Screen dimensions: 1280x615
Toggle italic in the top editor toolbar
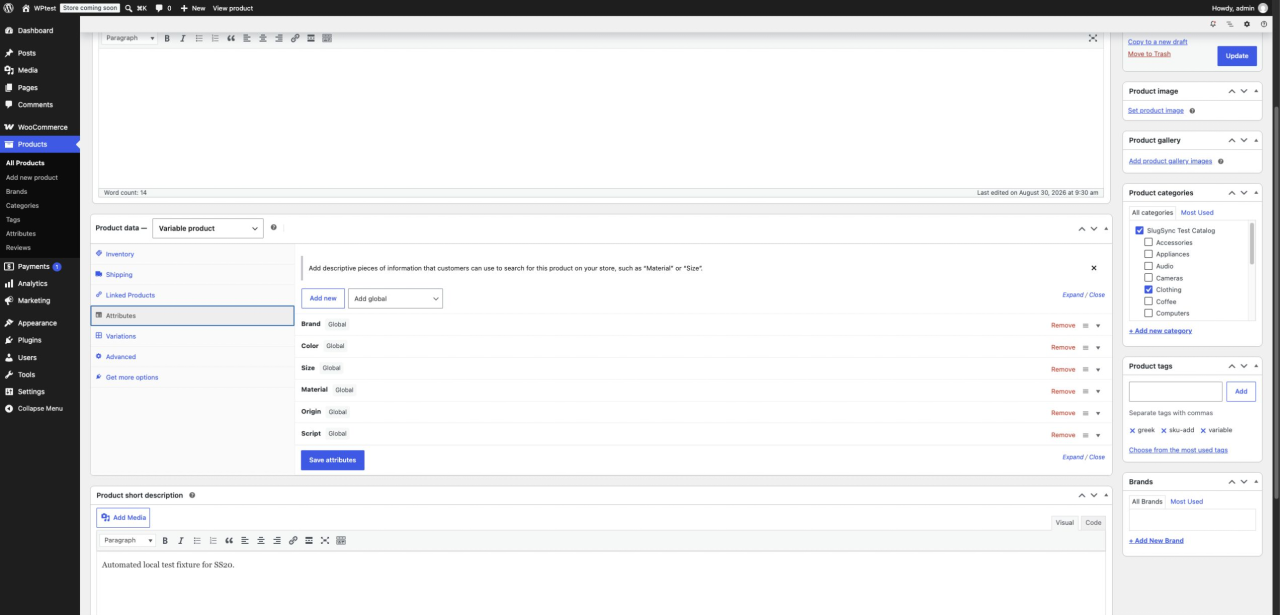[183, 38]
